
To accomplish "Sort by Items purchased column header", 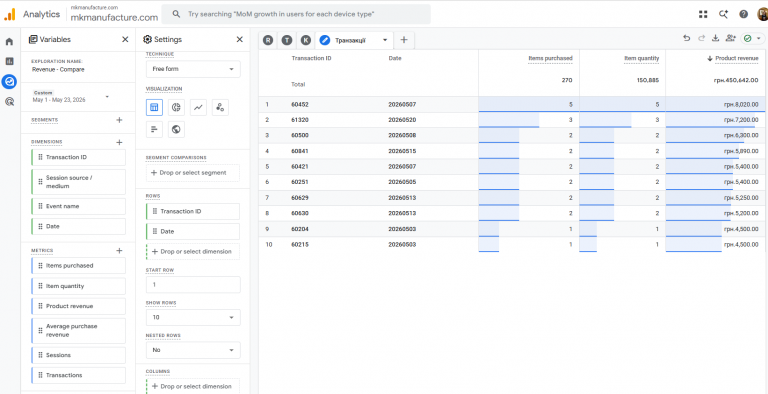I will coord(550,58).
